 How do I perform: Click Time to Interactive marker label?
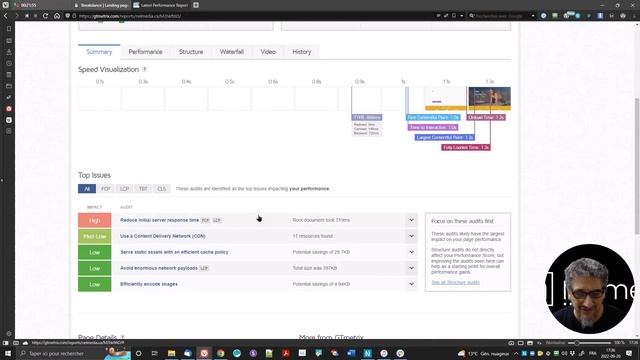point(433,127)
